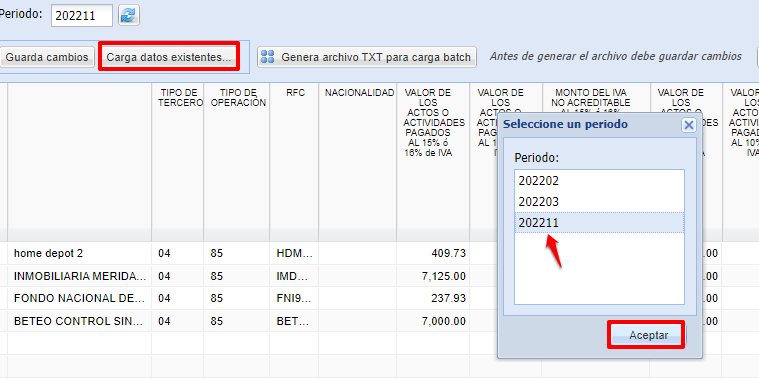Click the refresh icon next to Periodo

click(x=129, y=15)
